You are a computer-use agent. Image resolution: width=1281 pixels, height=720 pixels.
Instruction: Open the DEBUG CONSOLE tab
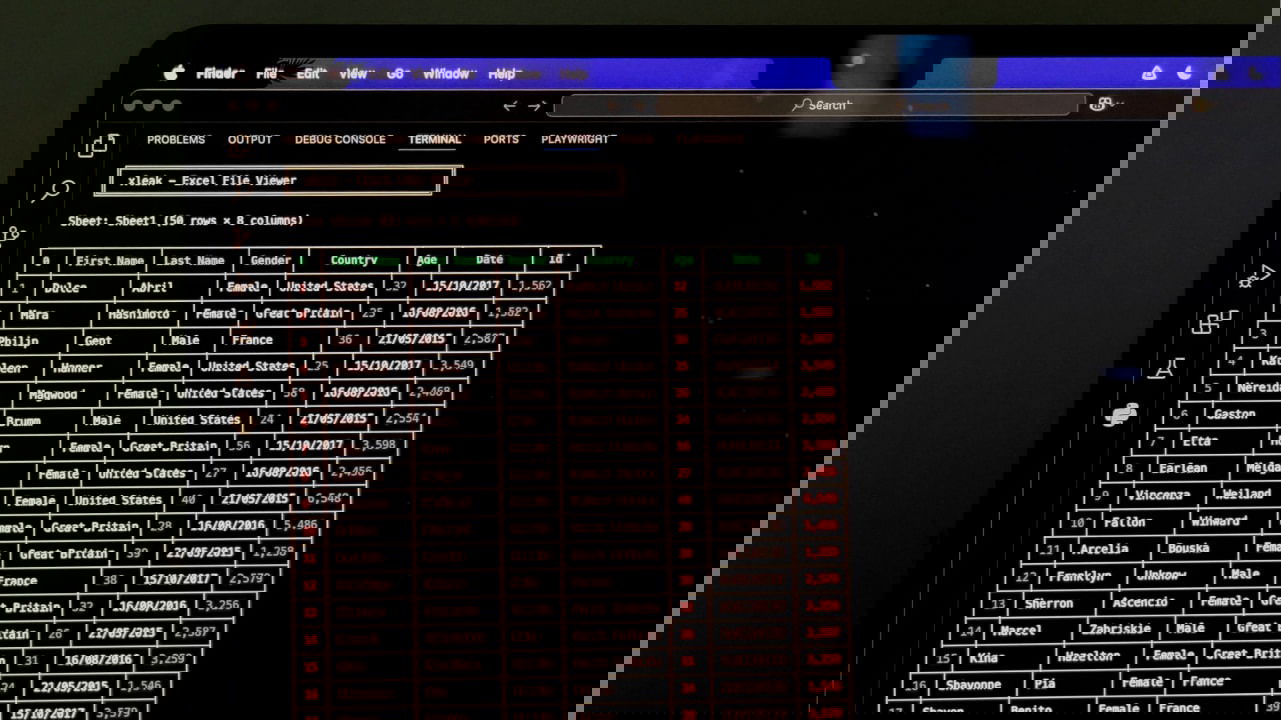click(340, 140)
